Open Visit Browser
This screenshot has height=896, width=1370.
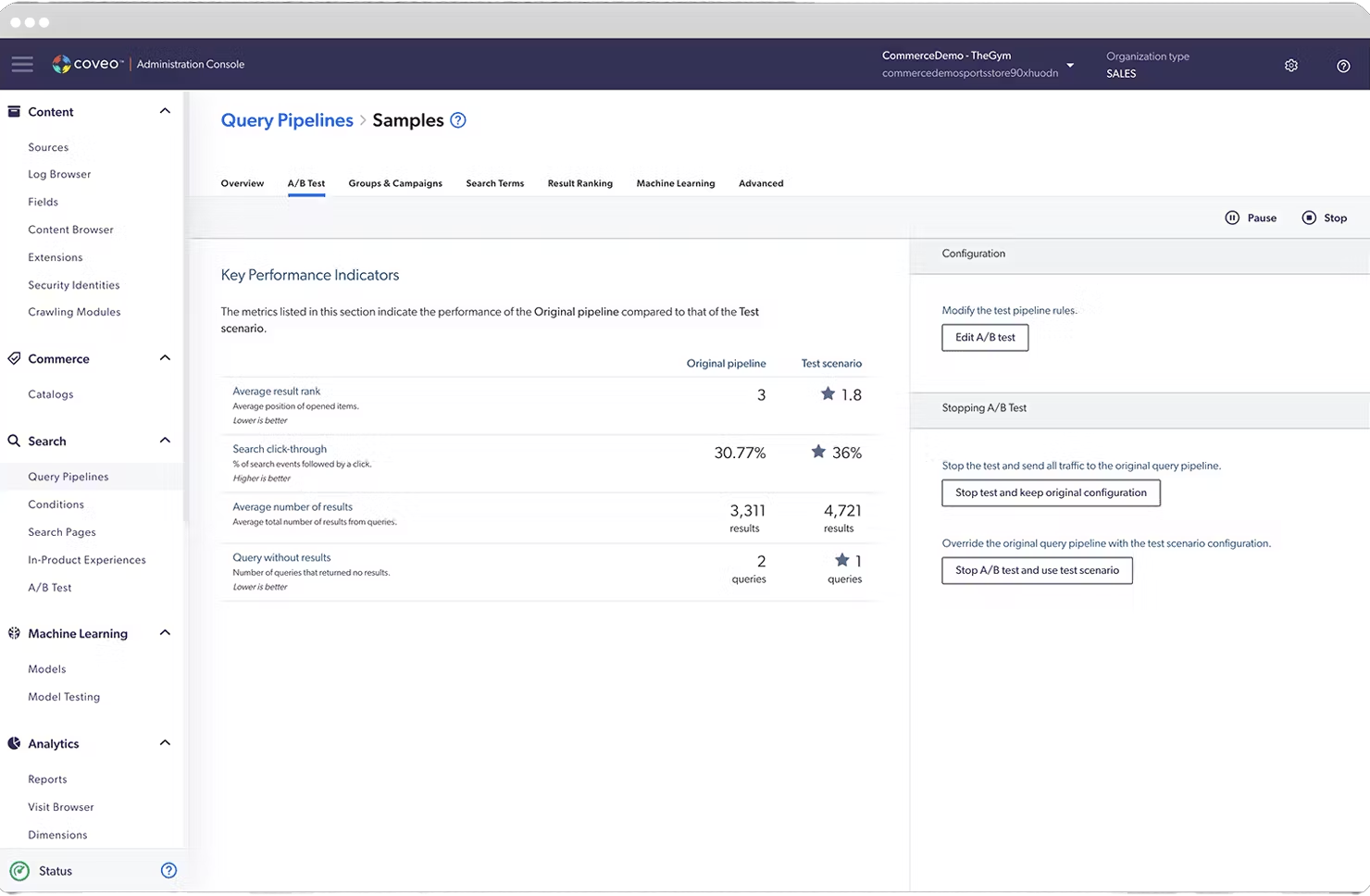(x=61, y=807)
